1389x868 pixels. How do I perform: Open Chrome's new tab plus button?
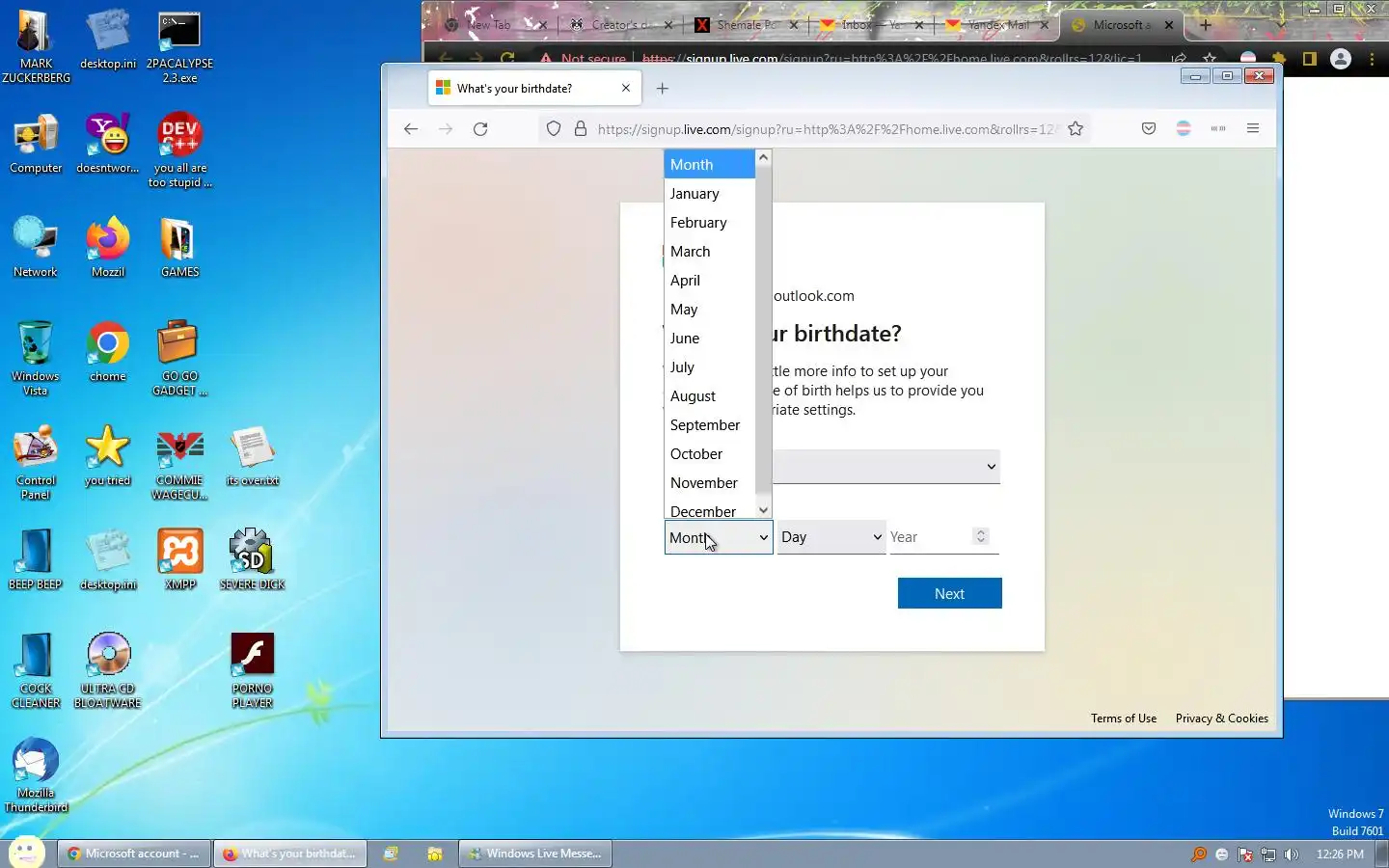[x=1205, y=25]
